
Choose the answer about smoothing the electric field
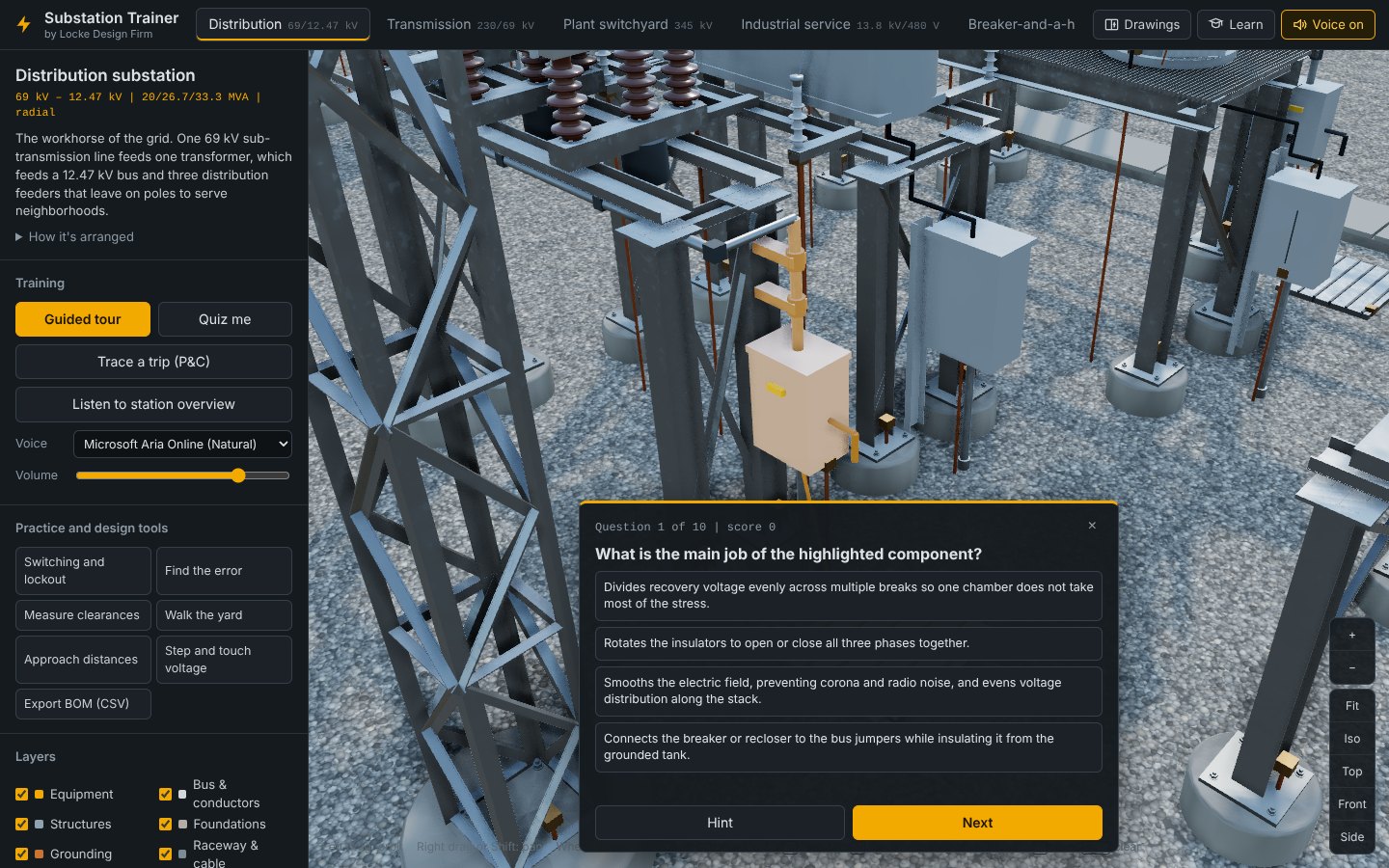click(849, 691)
